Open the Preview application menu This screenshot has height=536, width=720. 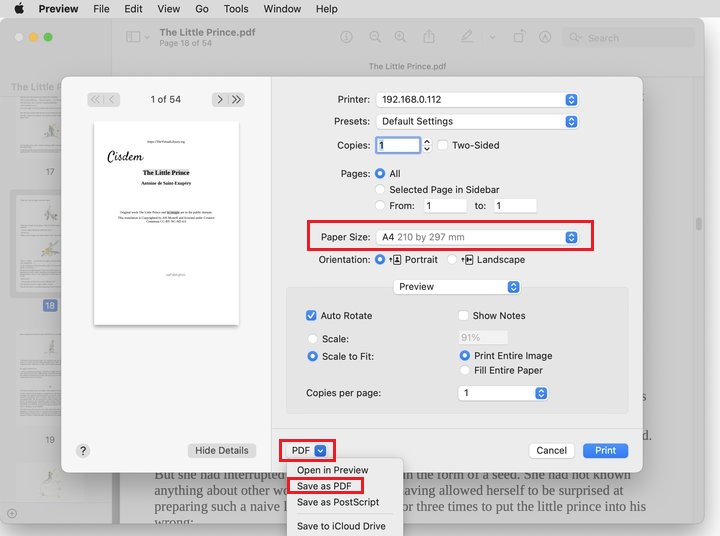point(58,9)
